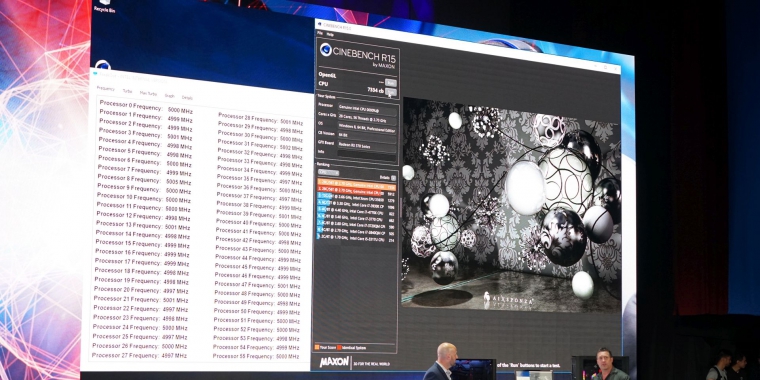The width and height of the screenshot is (760, 380).
Task: Click the Processor 0 Frequency row
Action: 146,107
